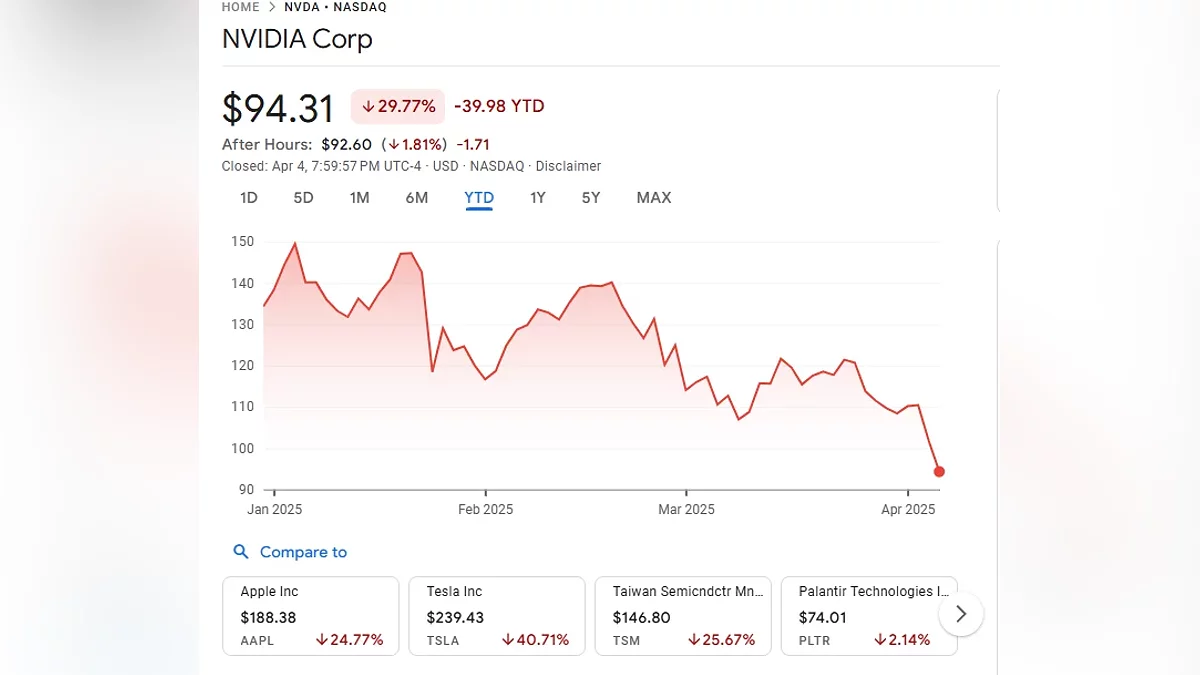Click the Compare to link

[x=303, y=552]
